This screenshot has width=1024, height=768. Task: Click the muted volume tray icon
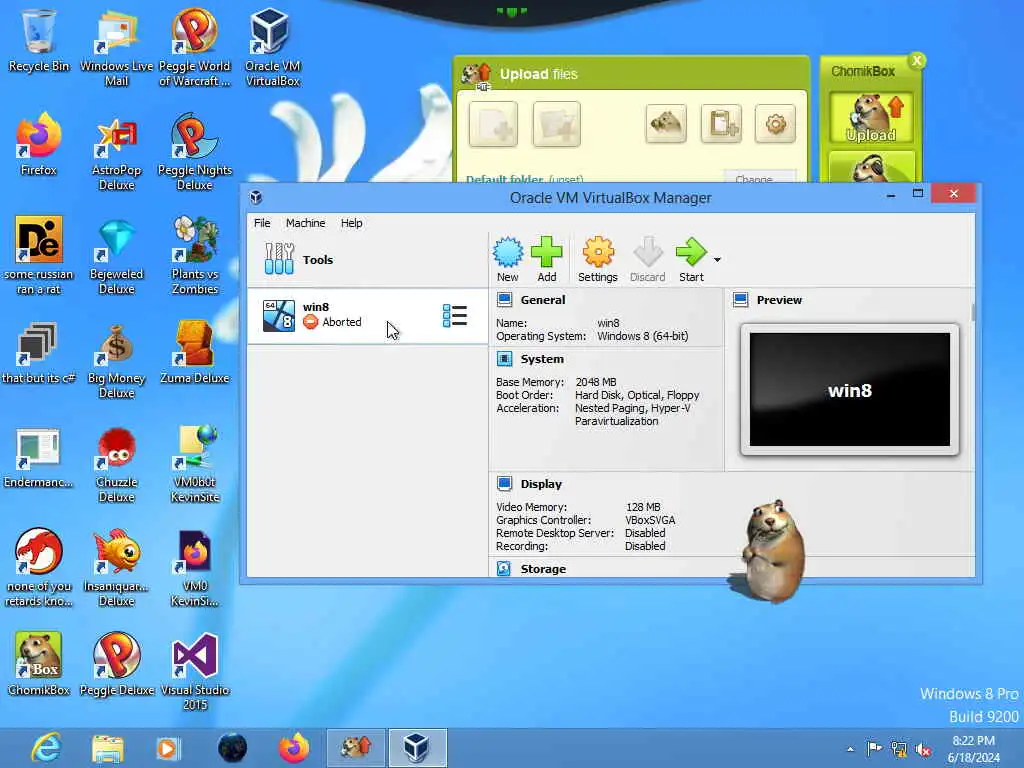(923, 749)
